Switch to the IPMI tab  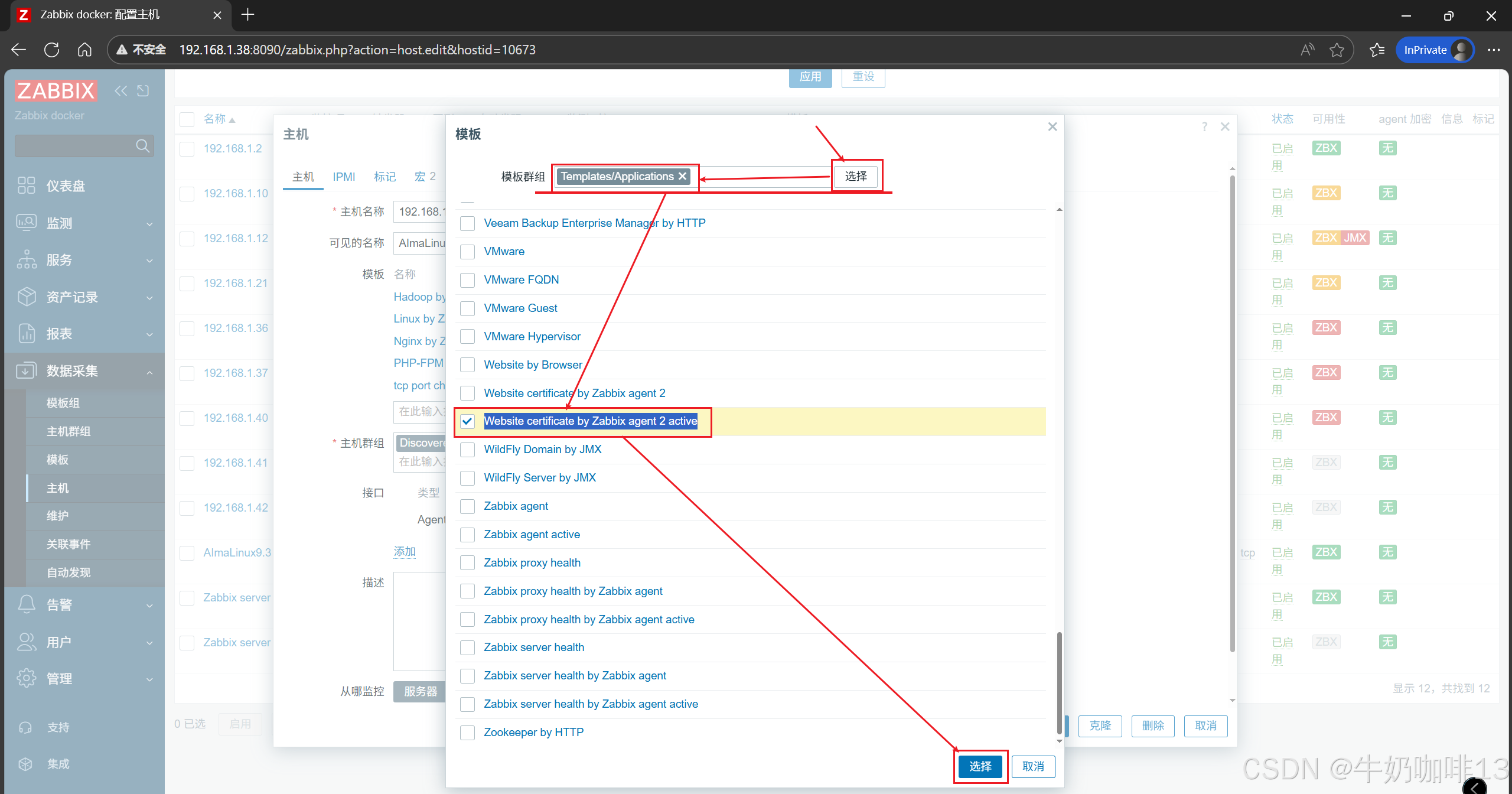click(344, 177)
